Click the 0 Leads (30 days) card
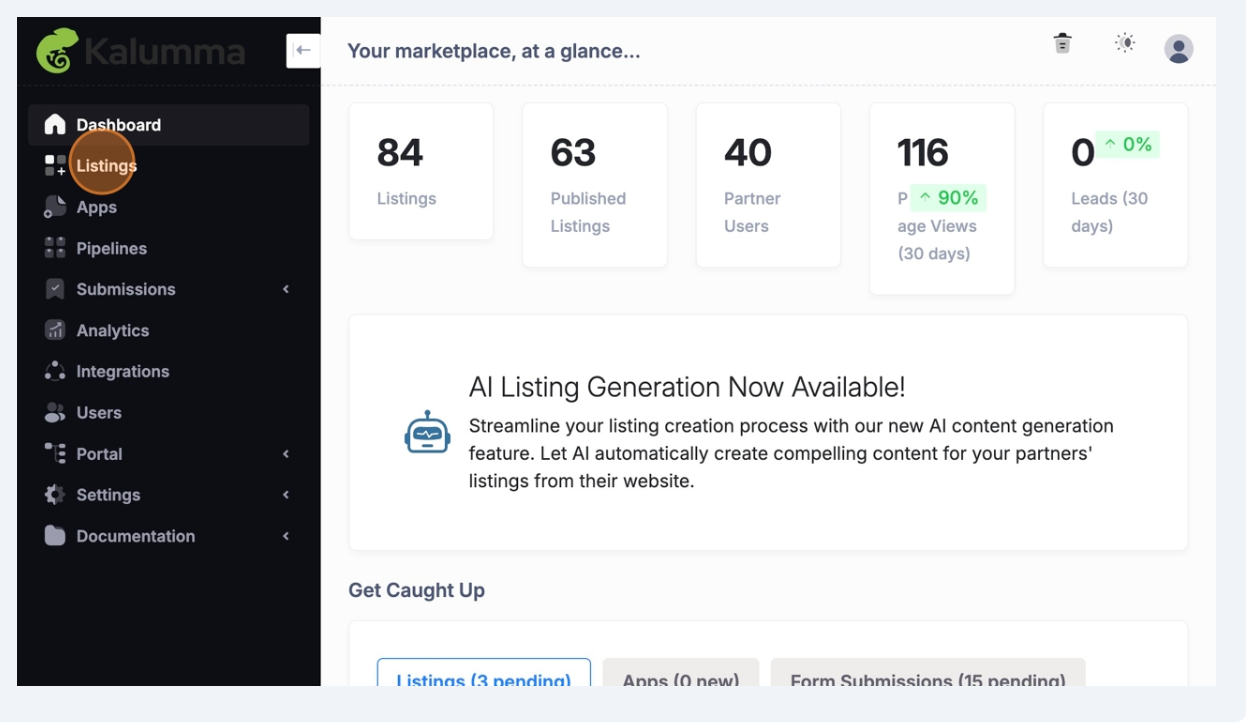Image resolution: width=1246 pixels, height=724 pixels. [x=1116, y=185]
